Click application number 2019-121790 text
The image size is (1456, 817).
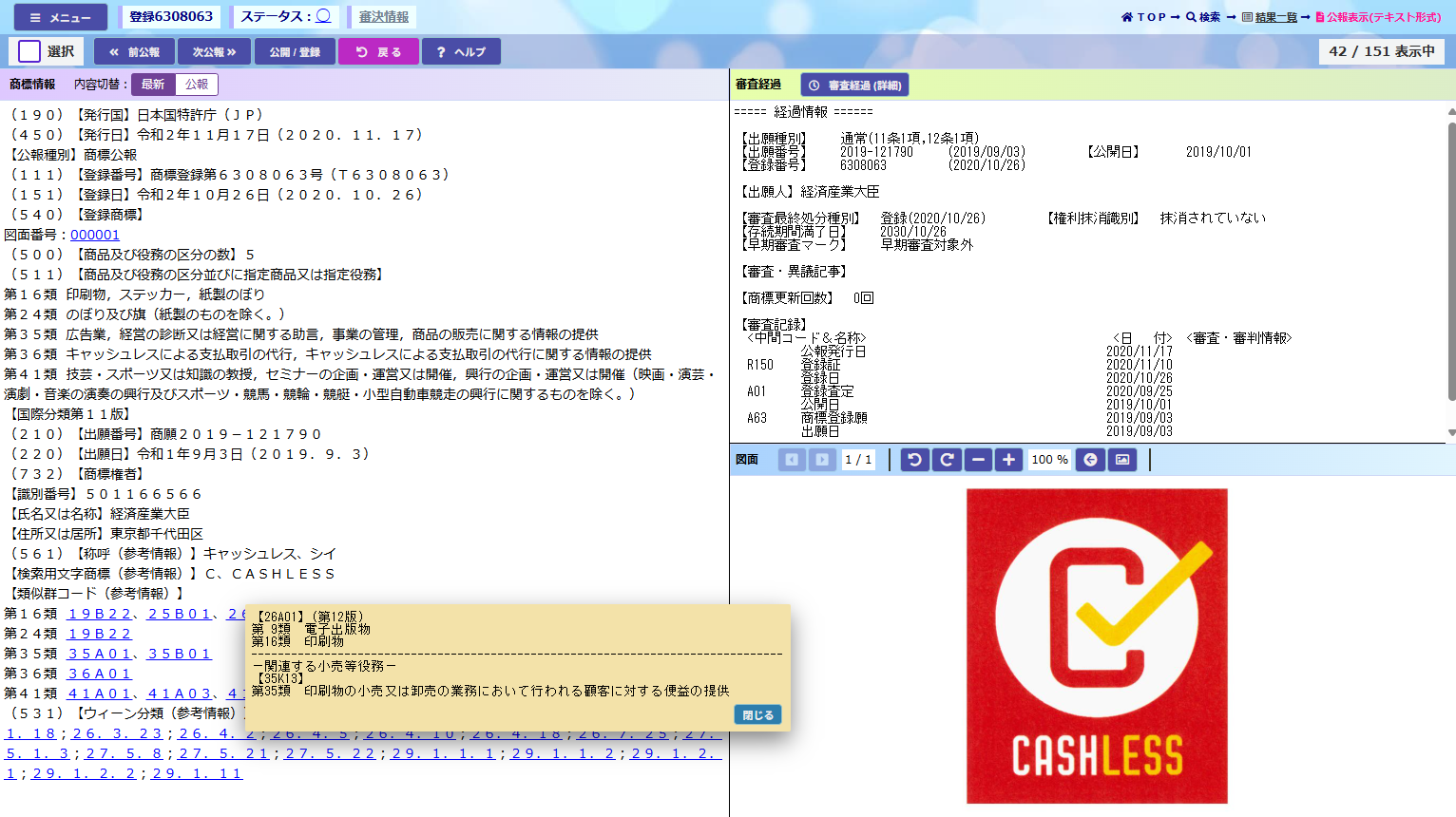(x=876, y=151)
